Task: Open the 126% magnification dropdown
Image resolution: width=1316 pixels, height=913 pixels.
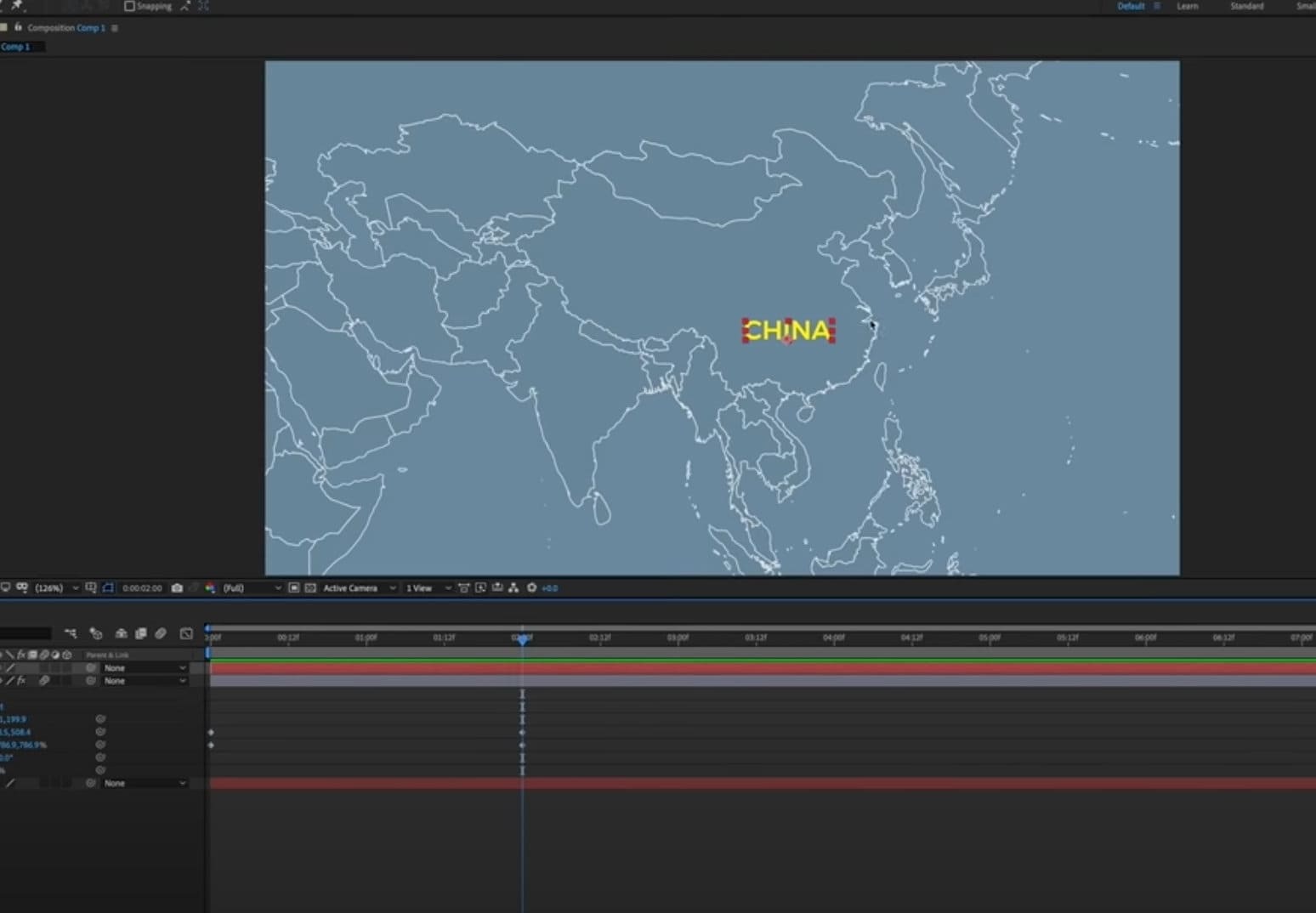Action: click(51, 587)
